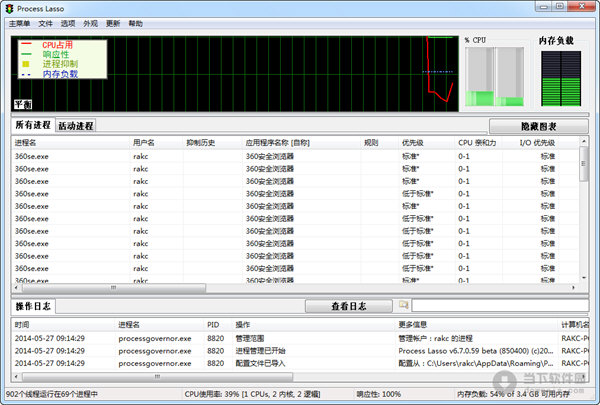Open the 文件 menu
This screenshot has height=405, width=600.
(45, 24)
